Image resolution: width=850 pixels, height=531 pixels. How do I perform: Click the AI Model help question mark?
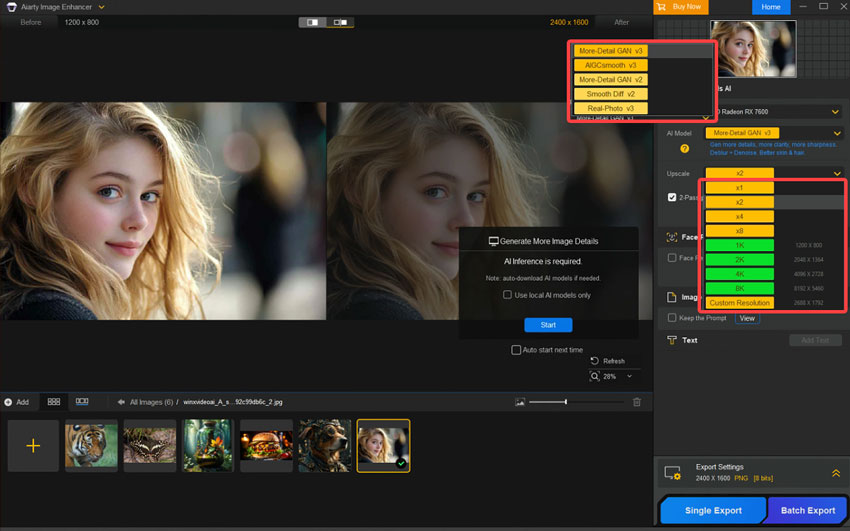click(685, 149)
